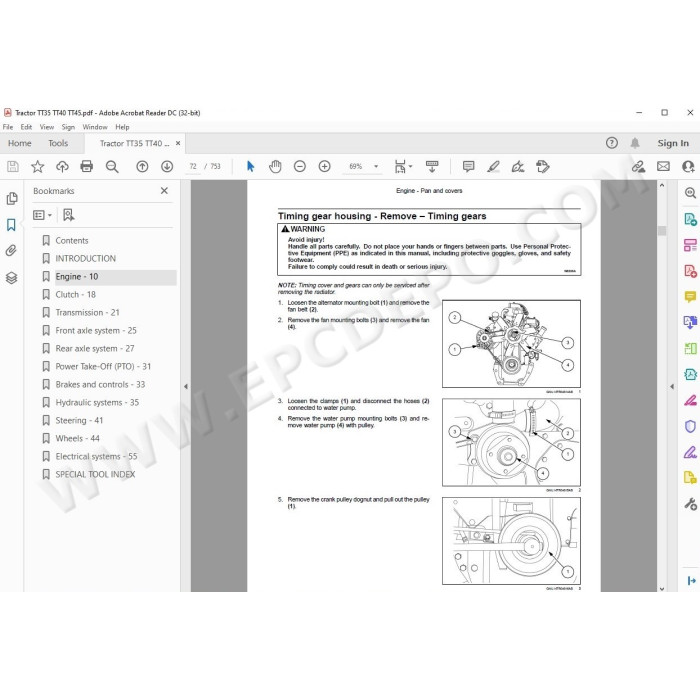Add new bookmark icon in Bookmarks panel

68,215
